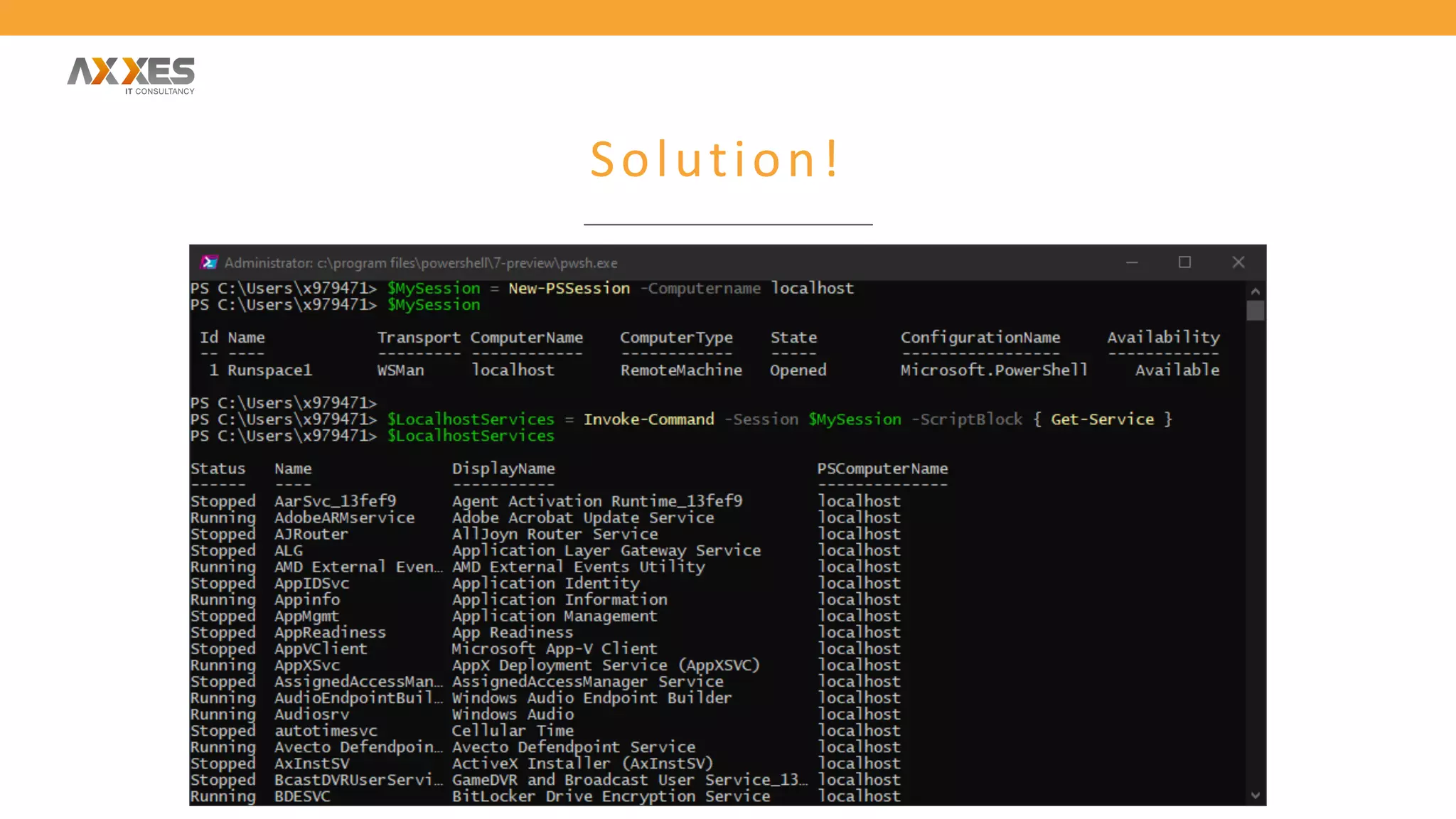Click the PSComputerName column header
1456x819 pixels.
pos(882,469)
